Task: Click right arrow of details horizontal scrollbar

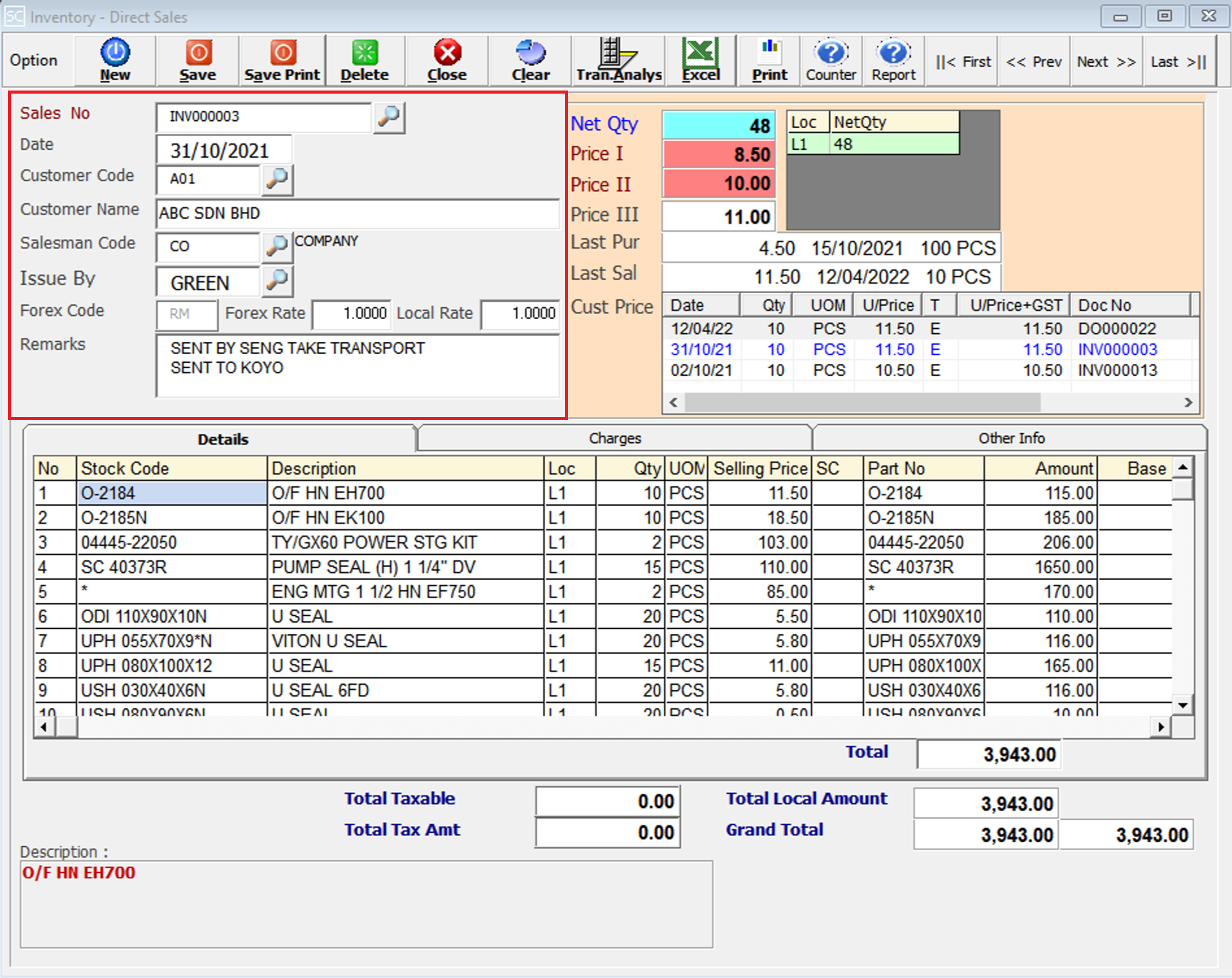Action: tap(1161, 727)
